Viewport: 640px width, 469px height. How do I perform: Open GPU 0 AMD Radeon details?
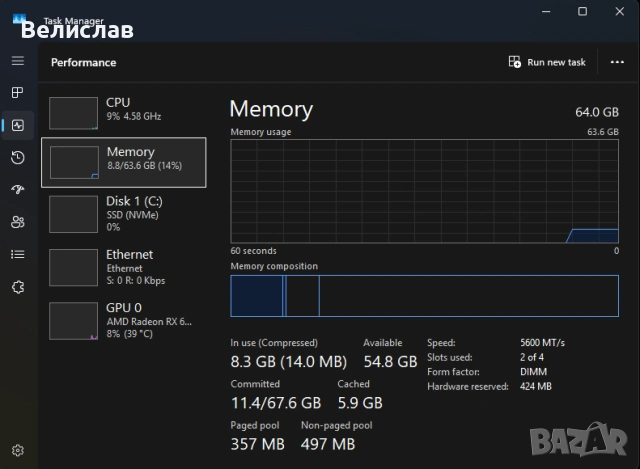point(123,319)
